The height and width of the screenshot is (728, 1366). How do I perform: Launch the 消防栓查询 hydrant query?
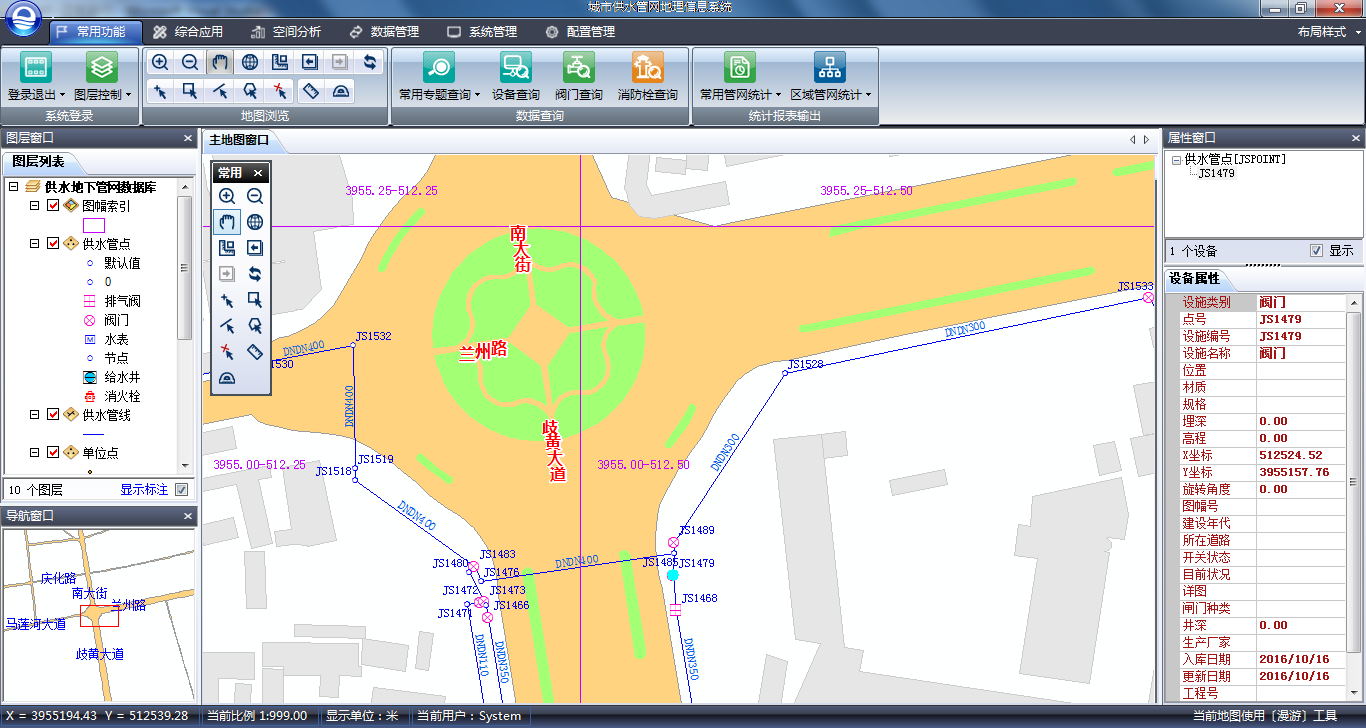tap(648, 77)
